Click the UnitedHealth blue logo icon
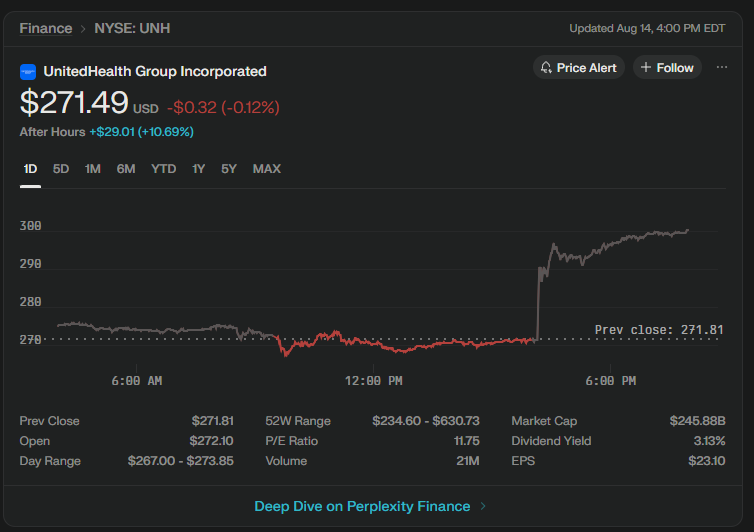Image resolution: width=754 pixels, height=532 pixels. click(28, 72)
